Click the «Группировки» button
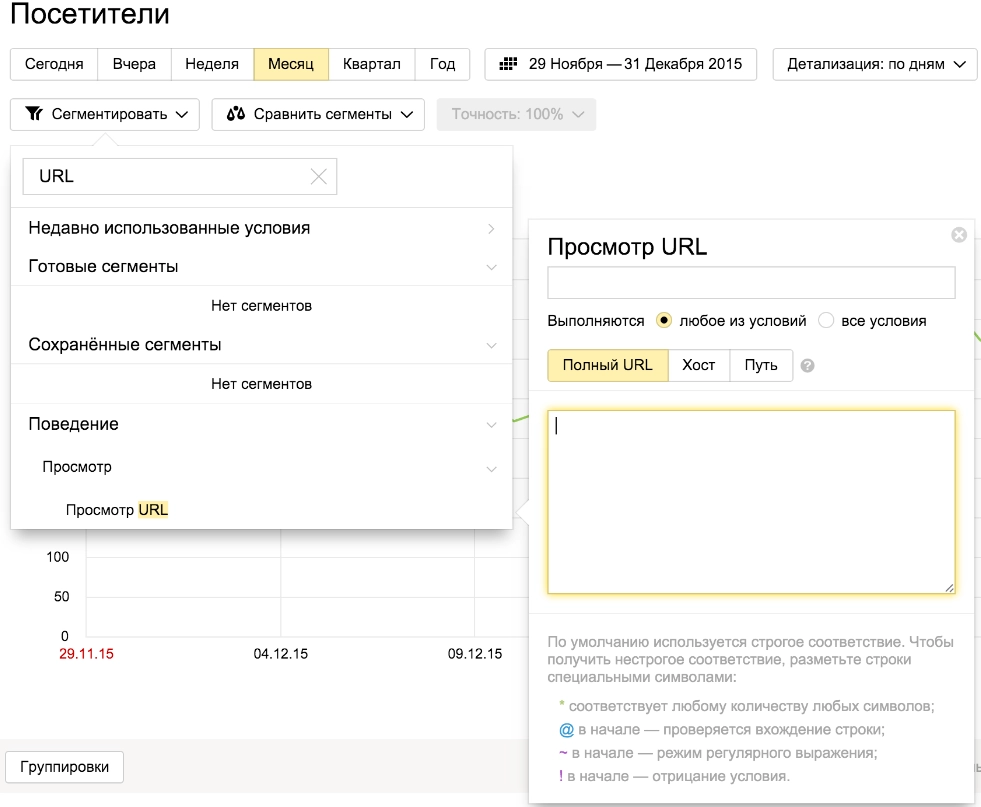981x807 pixels. point(64,767)
